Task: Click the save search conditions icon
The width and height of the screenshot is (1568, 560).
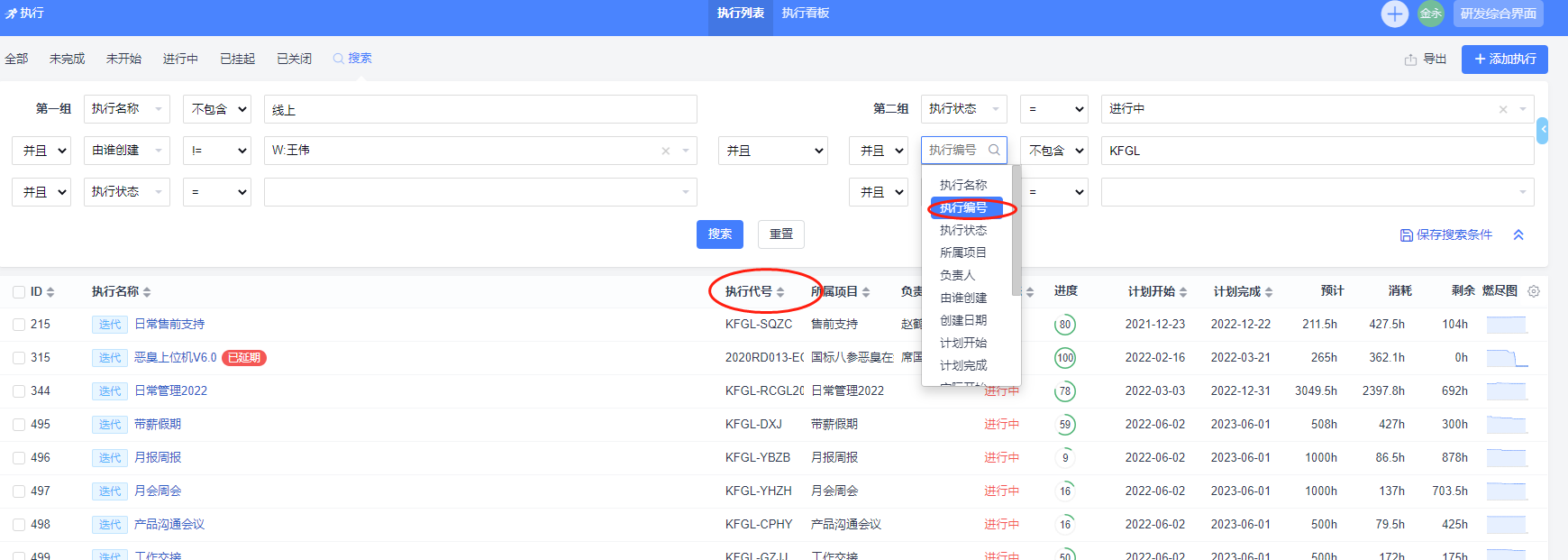Action: coord(1406,234)
